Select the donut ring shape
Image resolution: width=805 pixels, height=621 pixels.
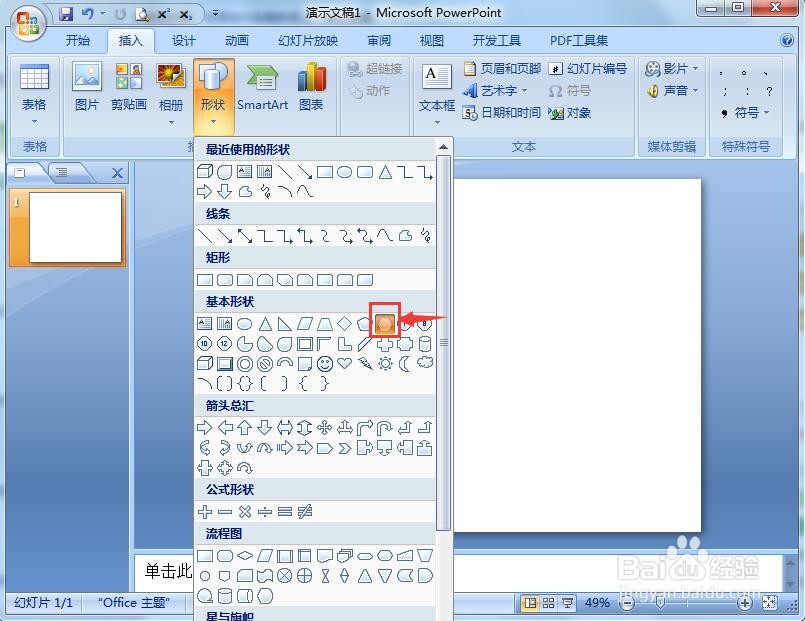tap(244, 364)
